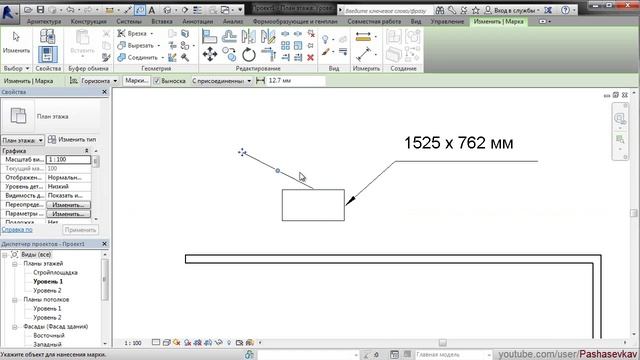Select the Copy tool with two circles

(x=229, y=54)
